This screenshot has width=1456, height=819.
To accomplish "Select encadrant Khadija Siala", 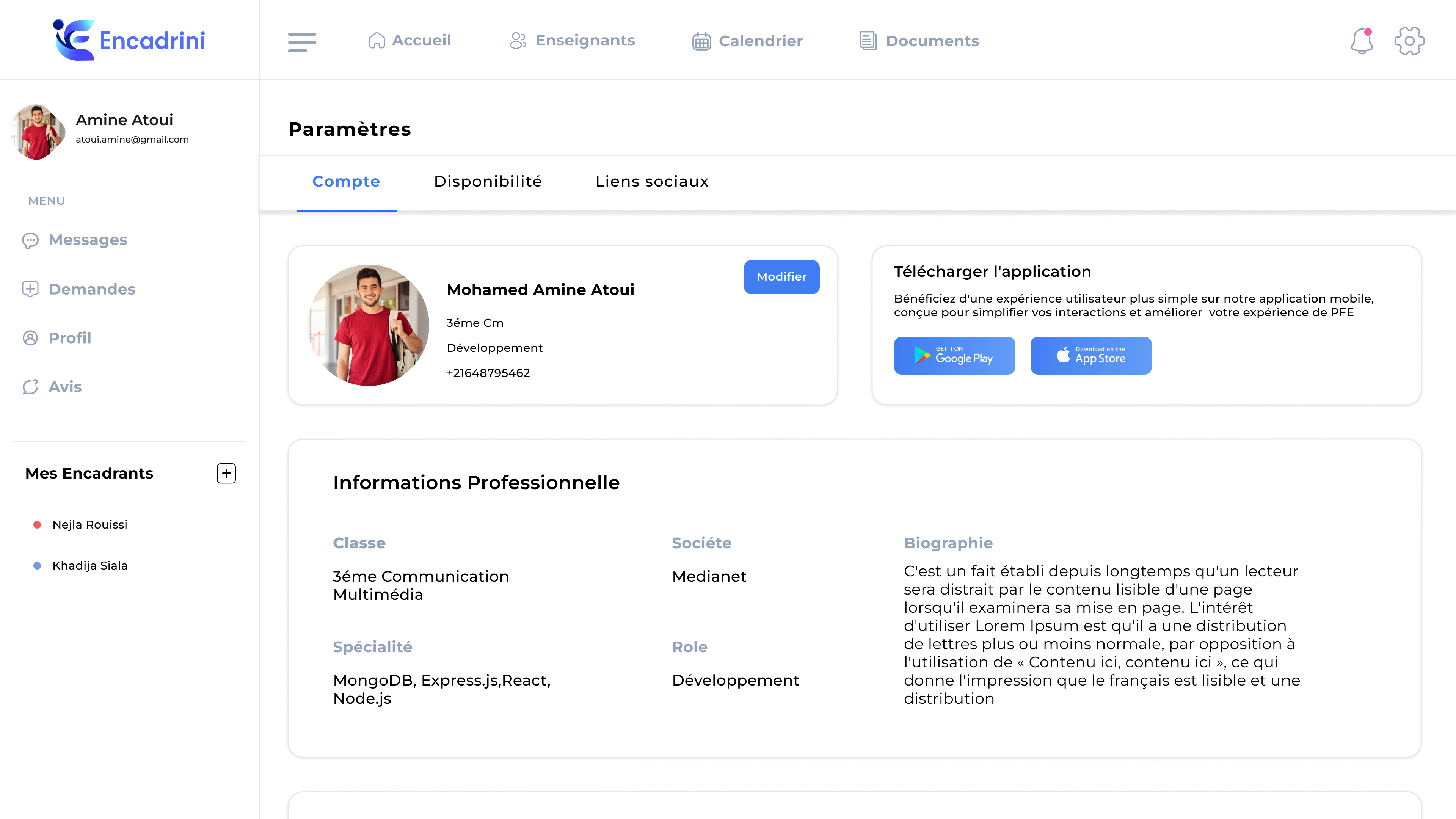I will pos(90,565).
